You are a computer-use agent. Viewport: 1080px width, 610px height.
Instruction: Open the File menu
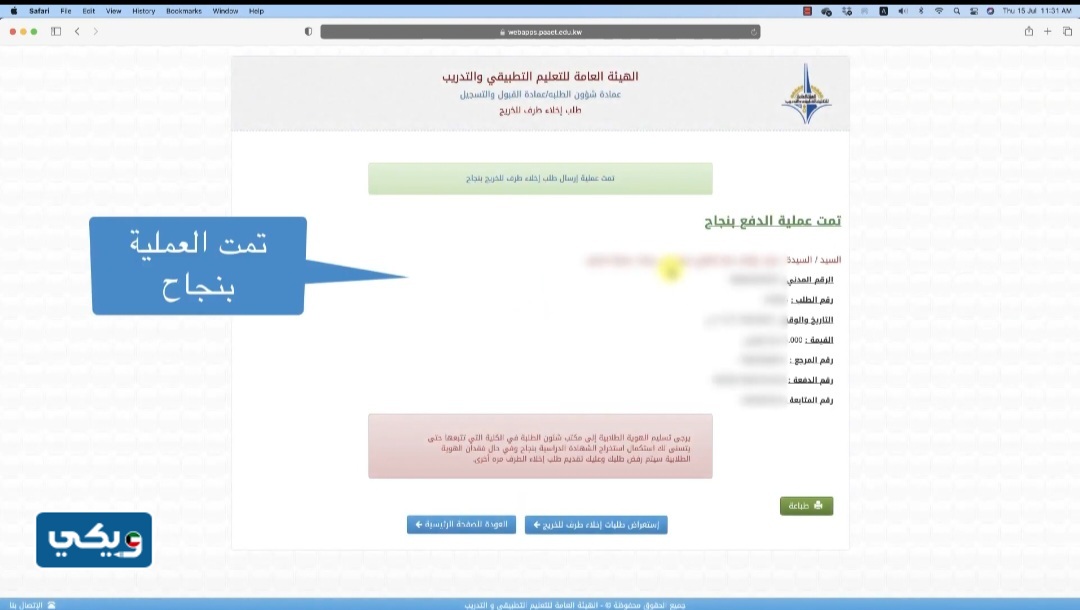pyautogui.click(x=66, y=11)
